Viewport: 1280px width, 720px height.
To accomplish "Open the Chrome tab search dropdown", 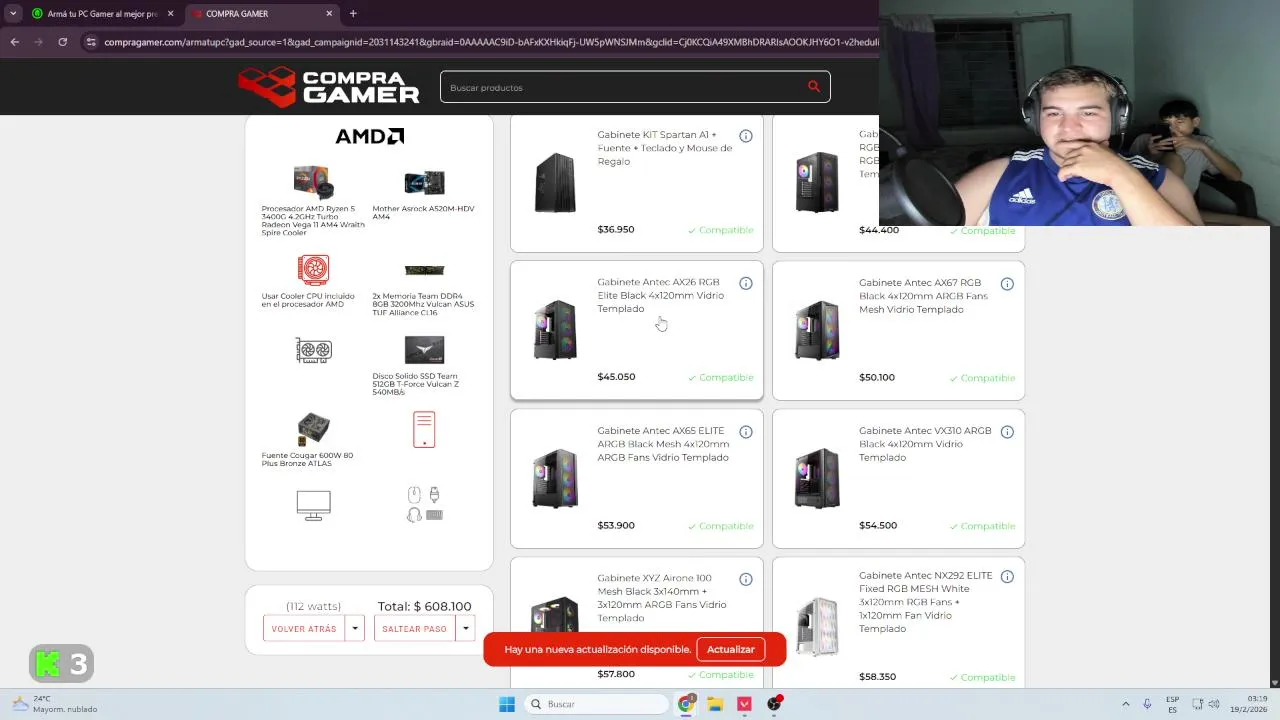I will (13, 14).
